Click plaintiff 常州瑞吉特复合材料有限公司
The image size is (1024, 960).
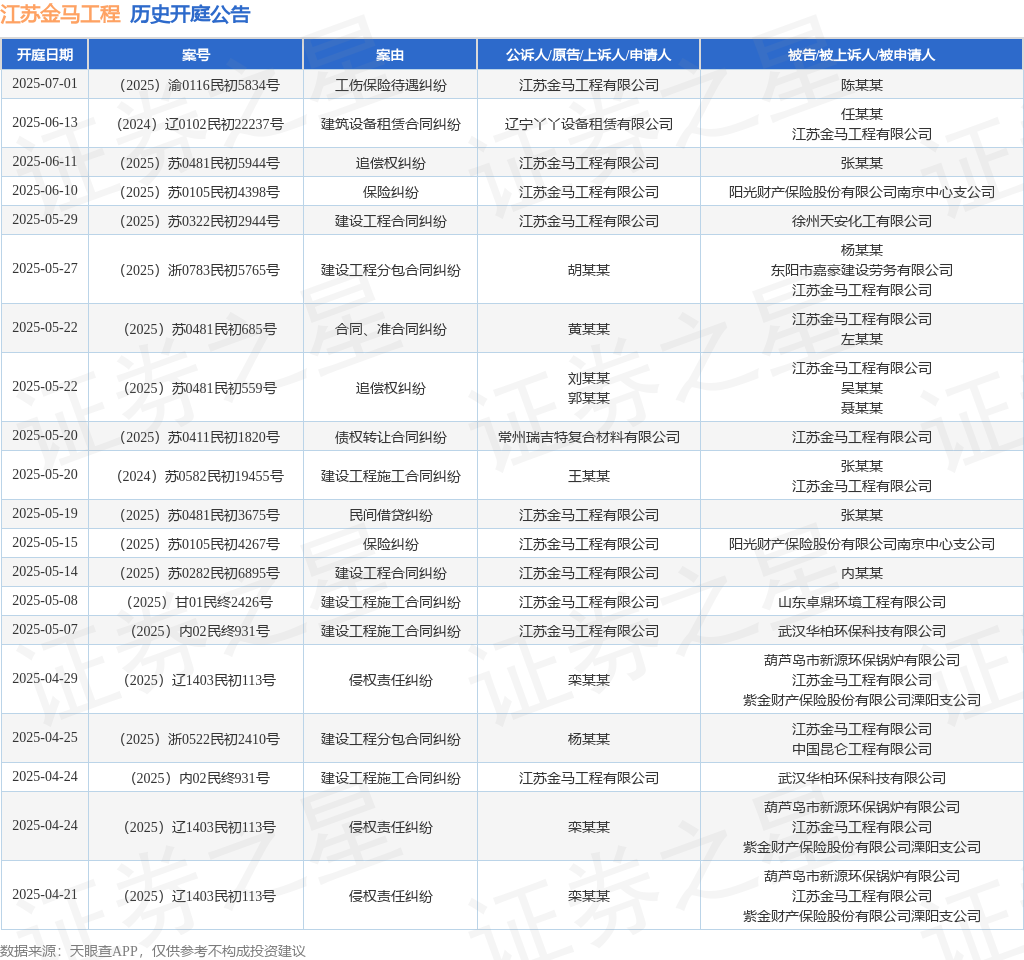(588, 437)
